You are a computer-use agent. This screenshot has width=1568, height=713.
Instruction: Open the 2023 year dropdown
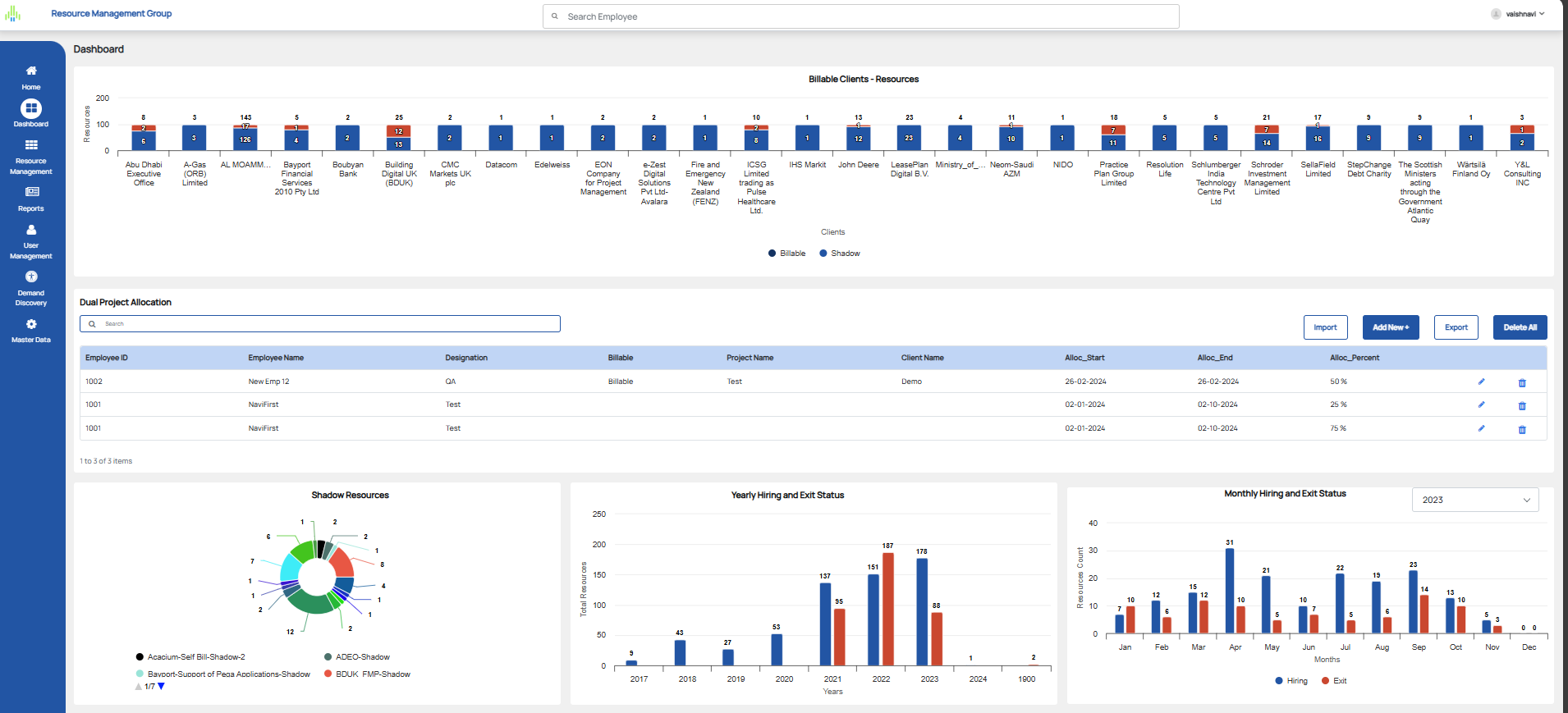(1474, 500)
